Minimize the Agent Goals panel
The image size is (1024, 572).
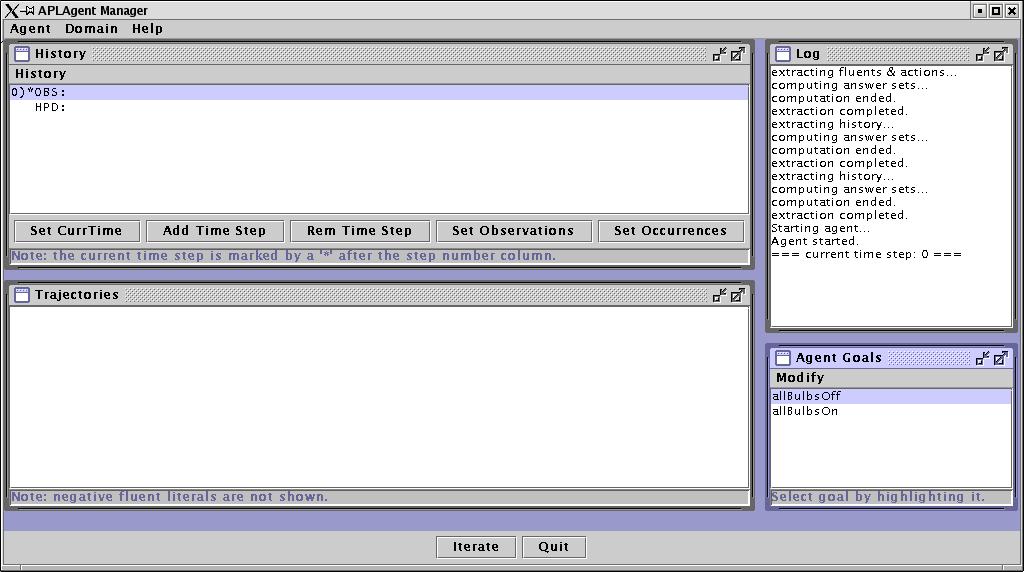click(983, 358)
